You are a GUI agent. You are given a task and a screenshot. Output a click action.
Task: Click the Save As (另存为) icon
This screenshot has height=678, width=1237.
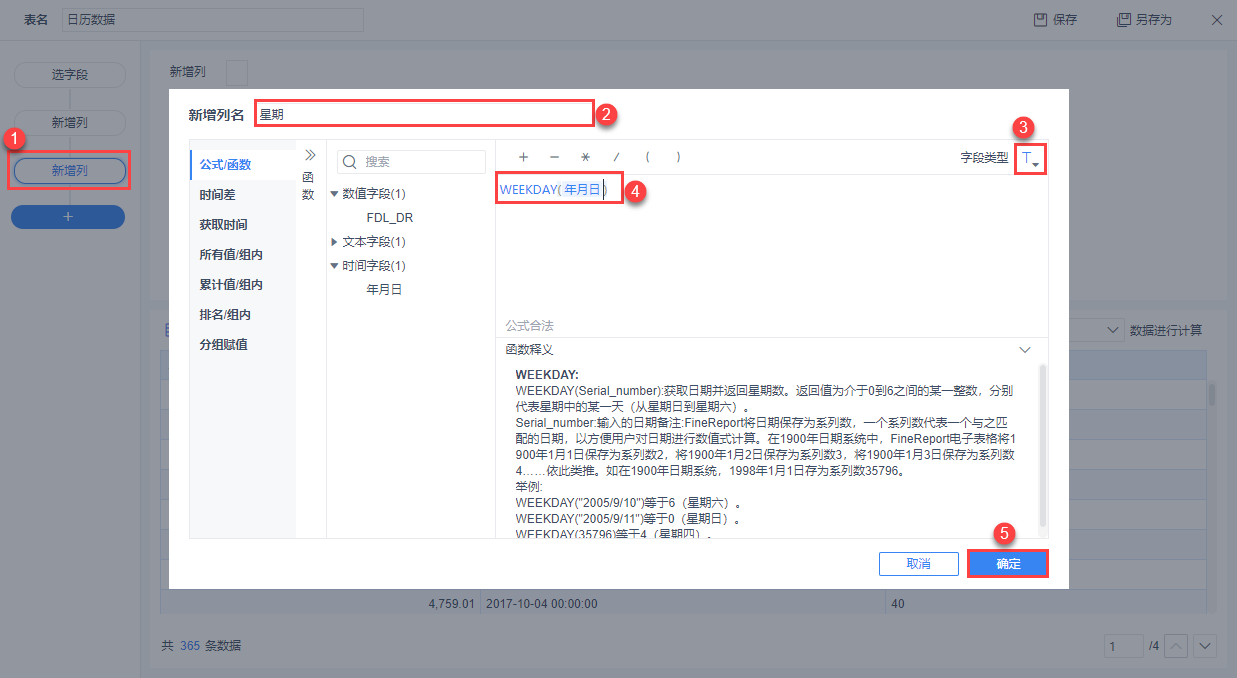(1124, 19)
